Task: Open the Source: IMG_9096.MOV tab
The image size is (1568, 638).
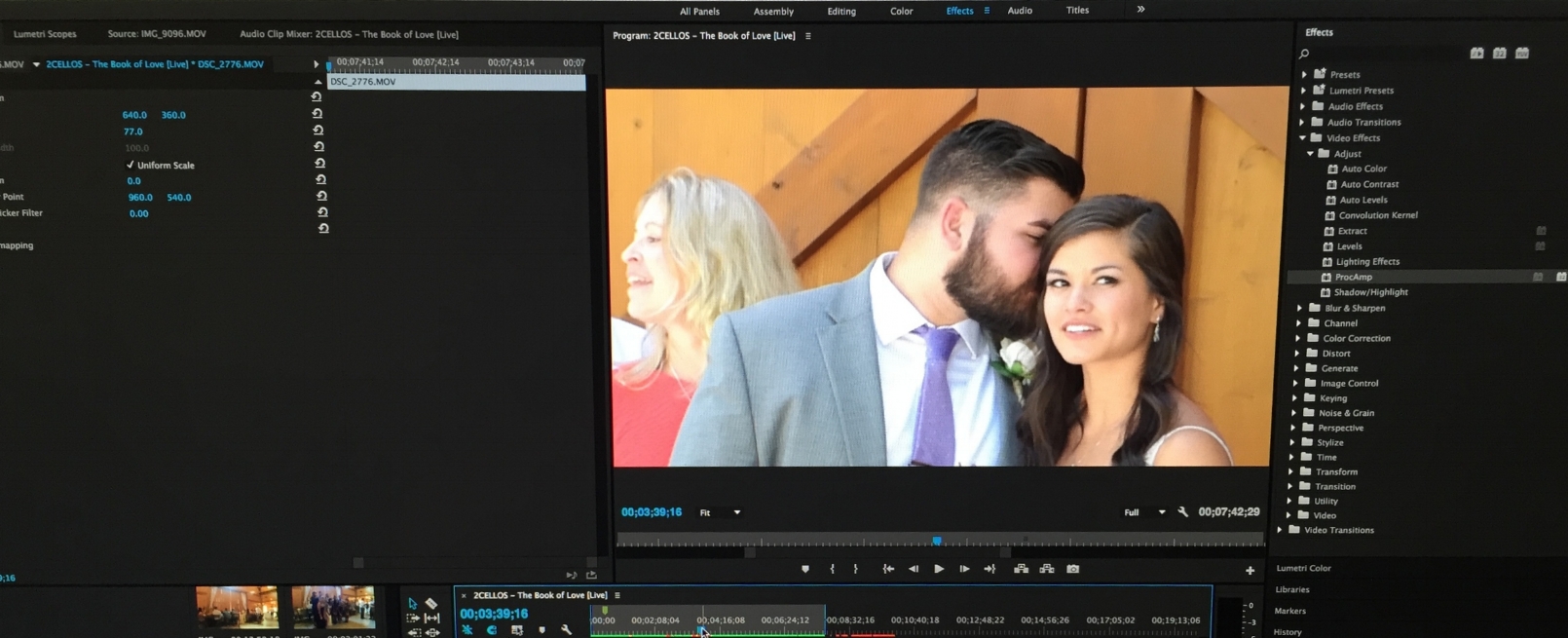Action: (157, 34)
